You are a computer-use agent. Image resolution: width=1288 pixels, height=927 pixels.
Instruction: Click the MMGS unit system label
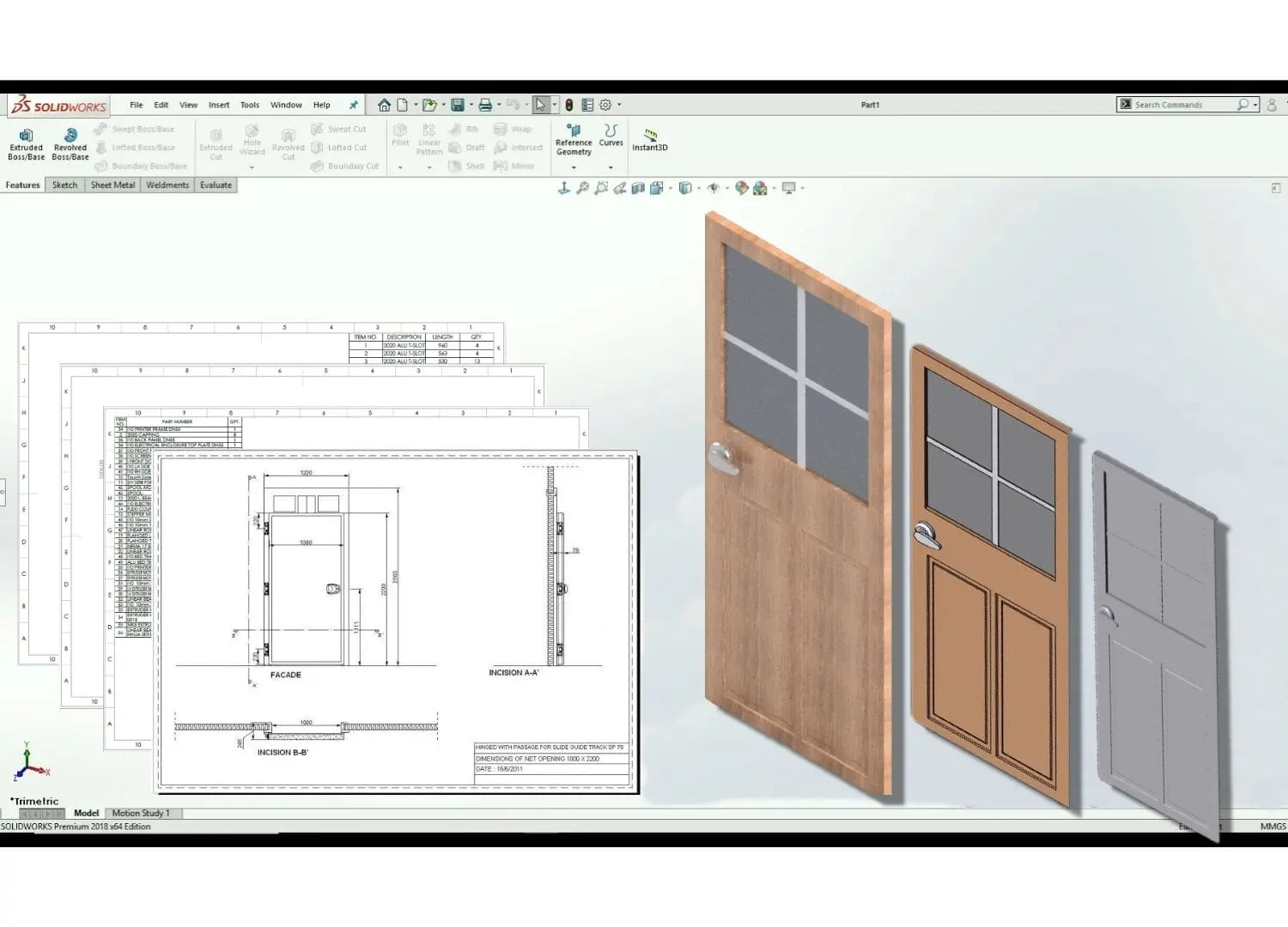tap(1273, 826)
